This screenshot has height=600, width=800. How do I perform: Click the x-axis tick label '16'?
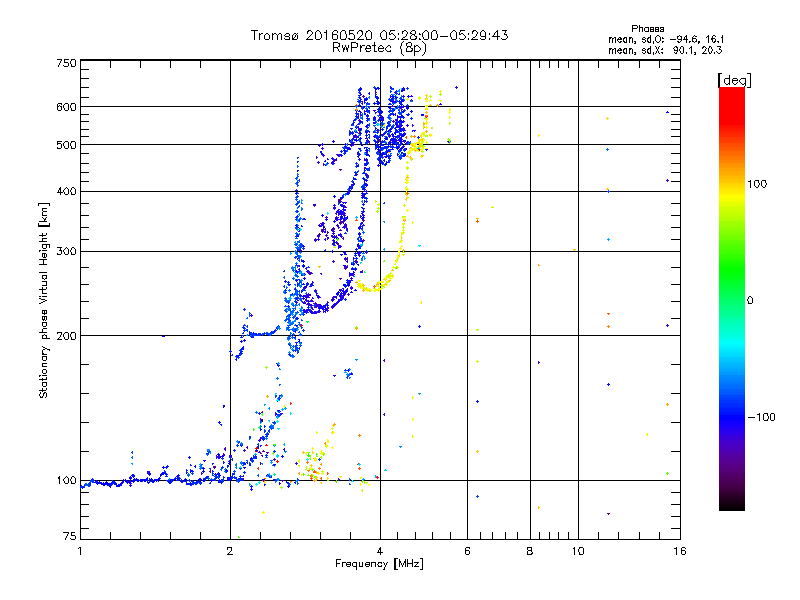click(680, 552)
